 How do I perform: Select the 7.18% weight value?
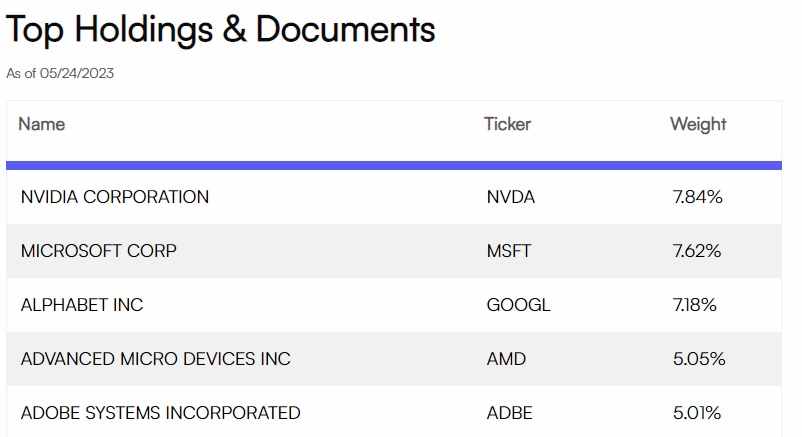(x=695, y=305)
